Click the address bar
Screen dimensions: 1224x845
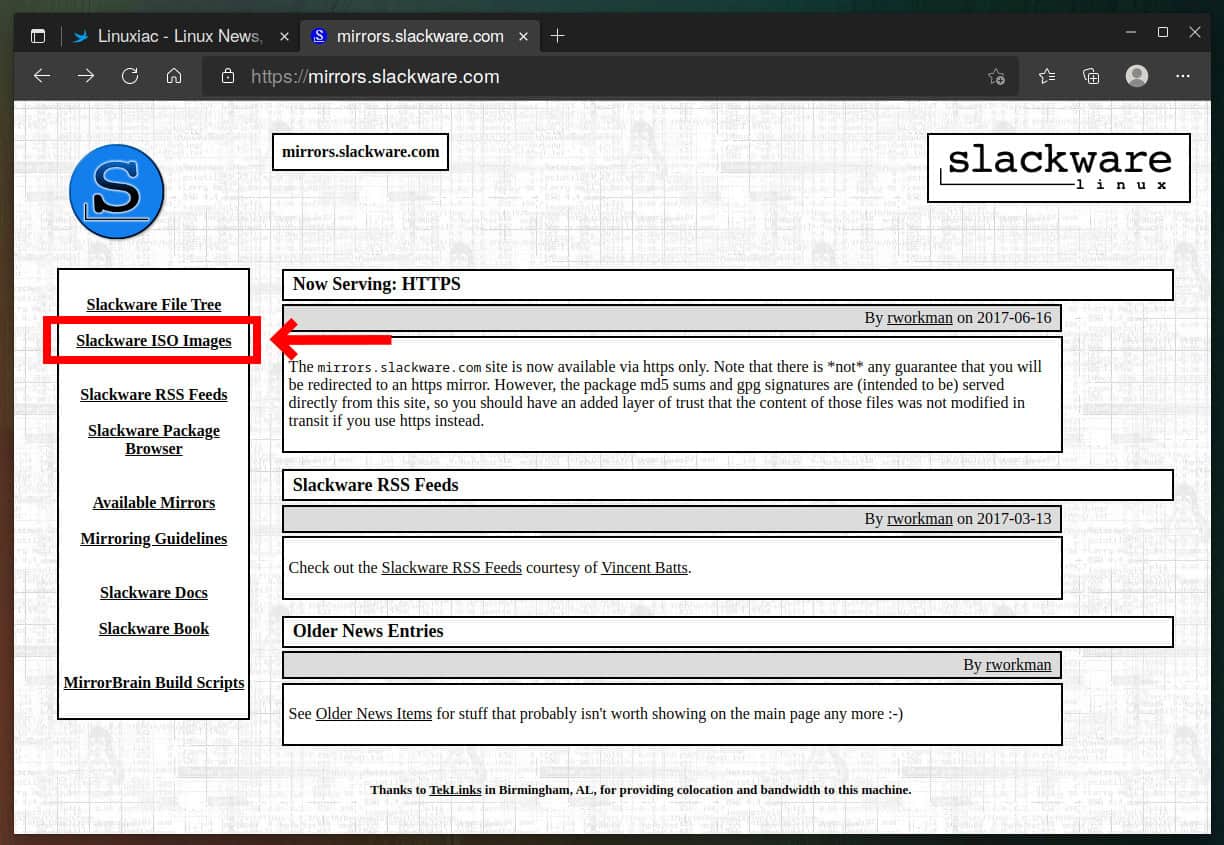tap(600, 76)
